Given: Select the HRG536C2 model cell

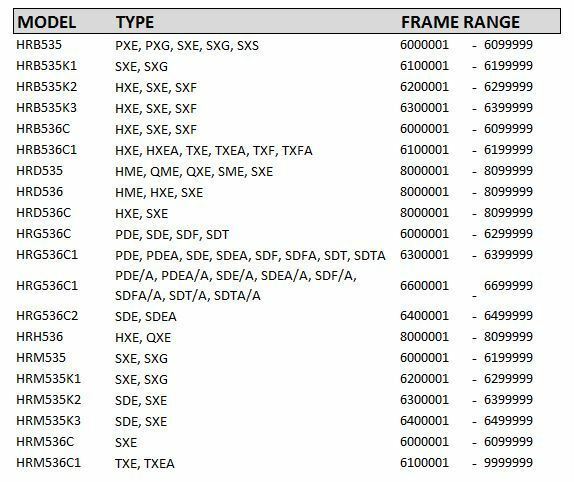Looking at the screenshot, I should coord(47,315).
